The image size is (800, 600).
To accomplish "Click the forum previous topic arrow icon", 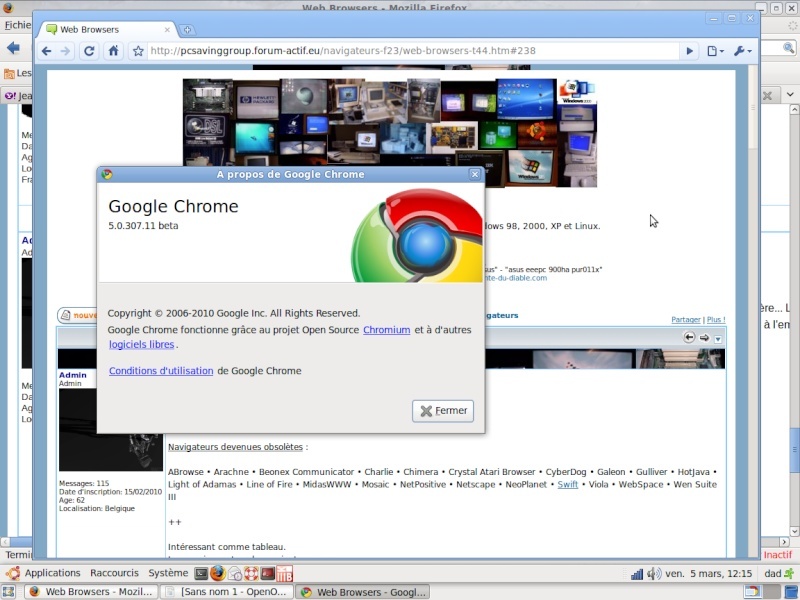I will coord(689,337).
